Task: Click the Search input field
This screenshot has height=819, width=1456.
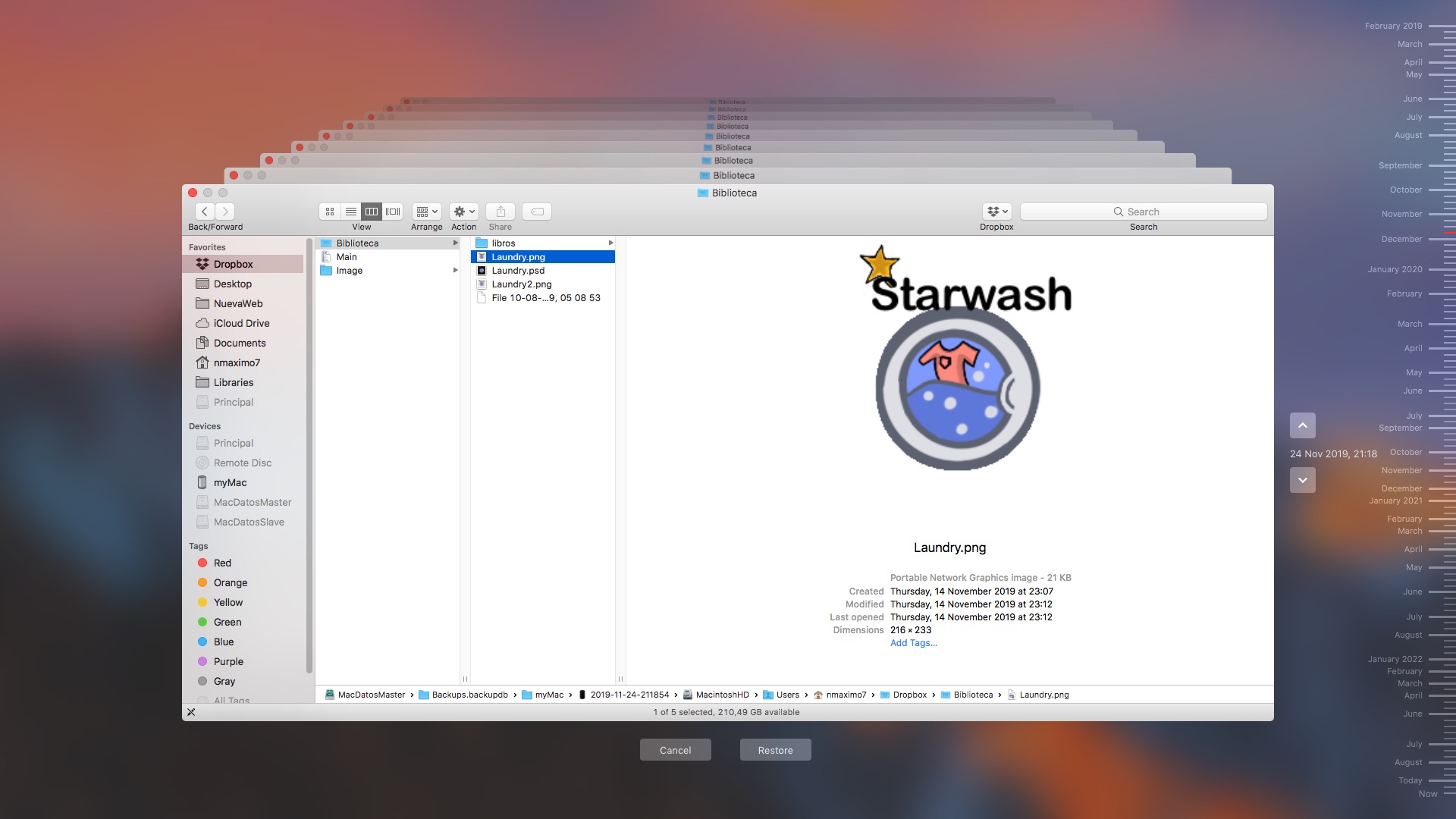Action: 1143,212
